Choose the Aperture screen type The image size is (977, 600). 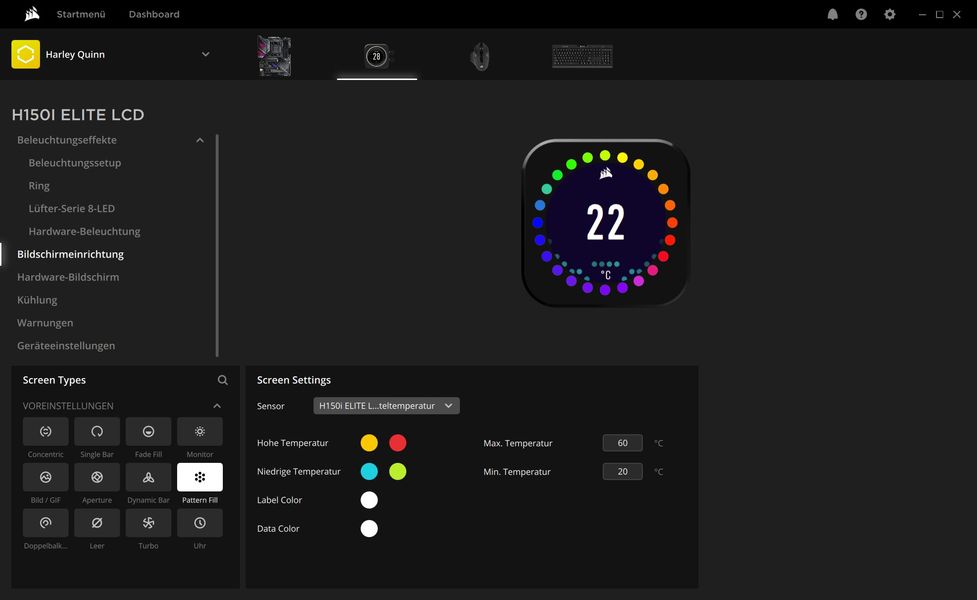[x=97, y=477]
